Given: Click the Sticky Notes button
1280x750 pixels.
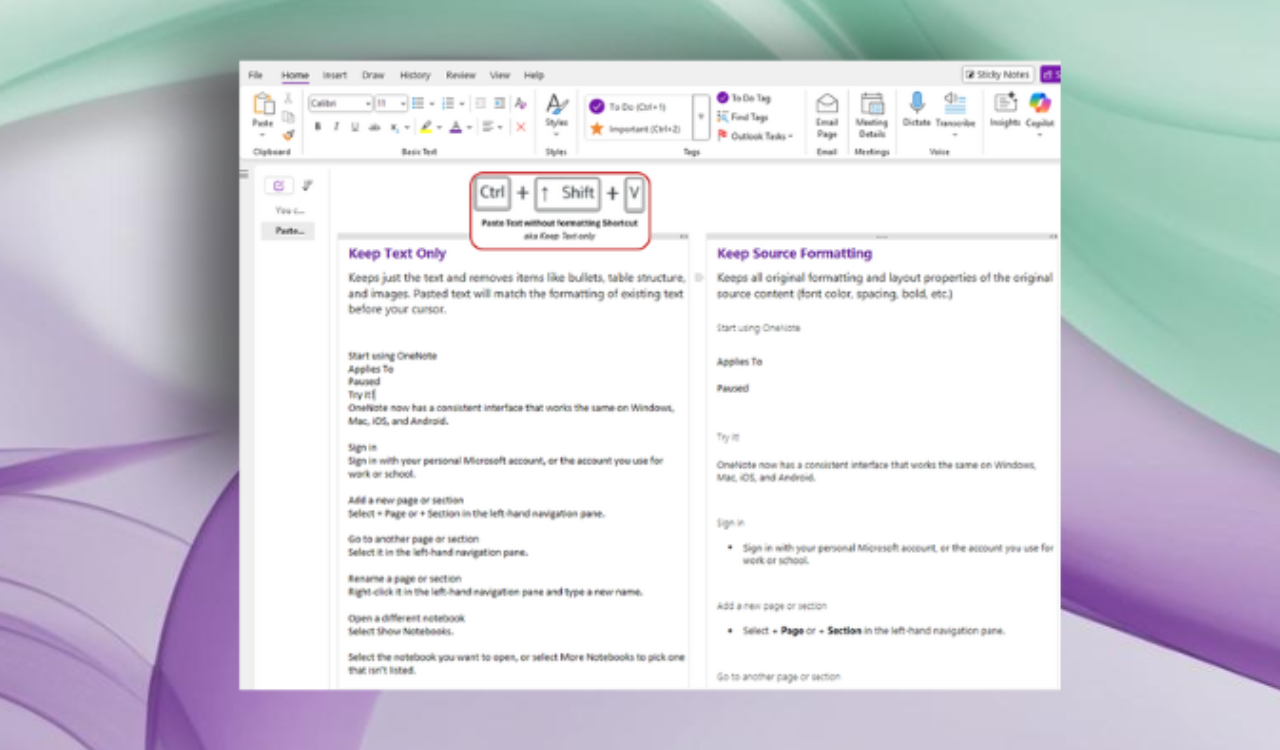Looking at the screenshot, I should [x=996, y=73].
